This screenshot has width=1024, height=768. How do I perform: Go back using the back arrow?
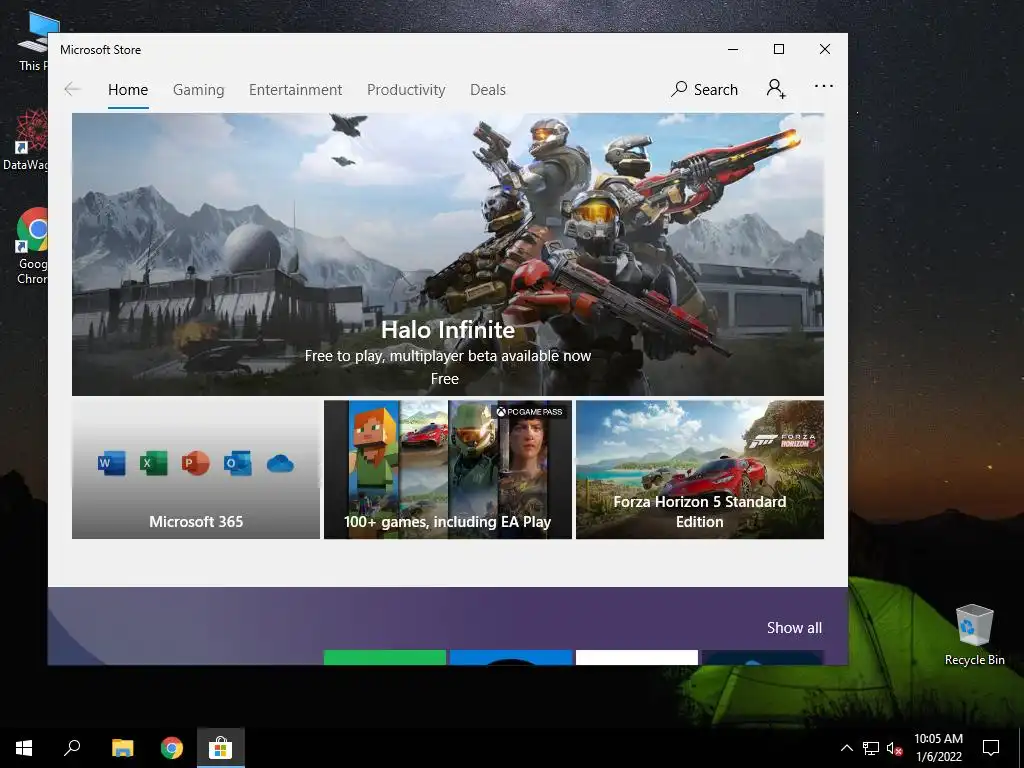point(72,89)
